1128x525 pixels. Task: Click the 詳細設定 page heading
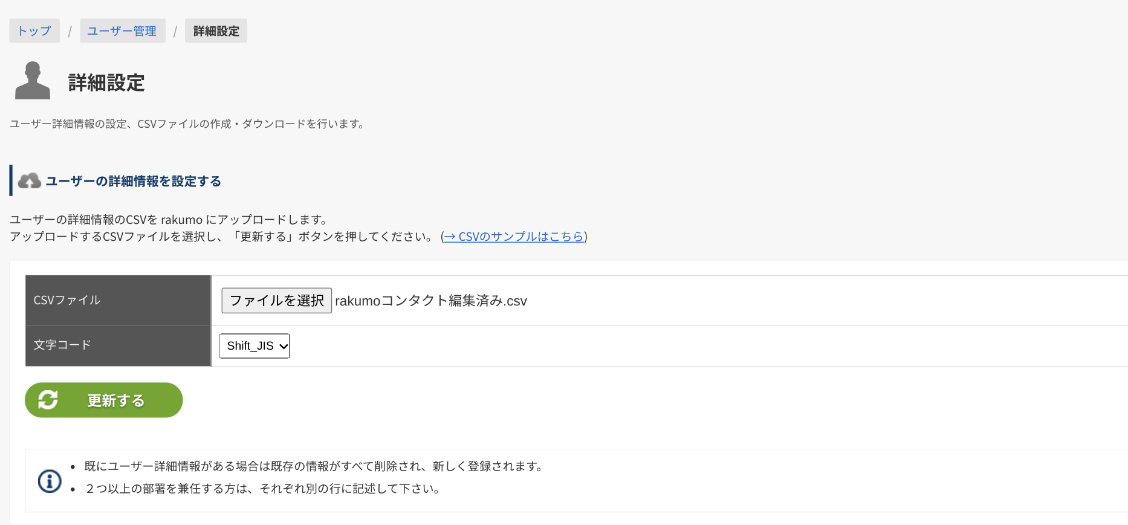(106, 83)
